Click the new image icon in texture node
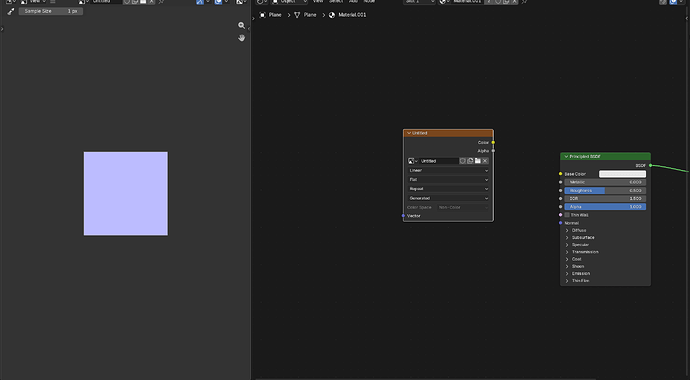This screenshot has width=690, height=380. [x=470, y=161]
